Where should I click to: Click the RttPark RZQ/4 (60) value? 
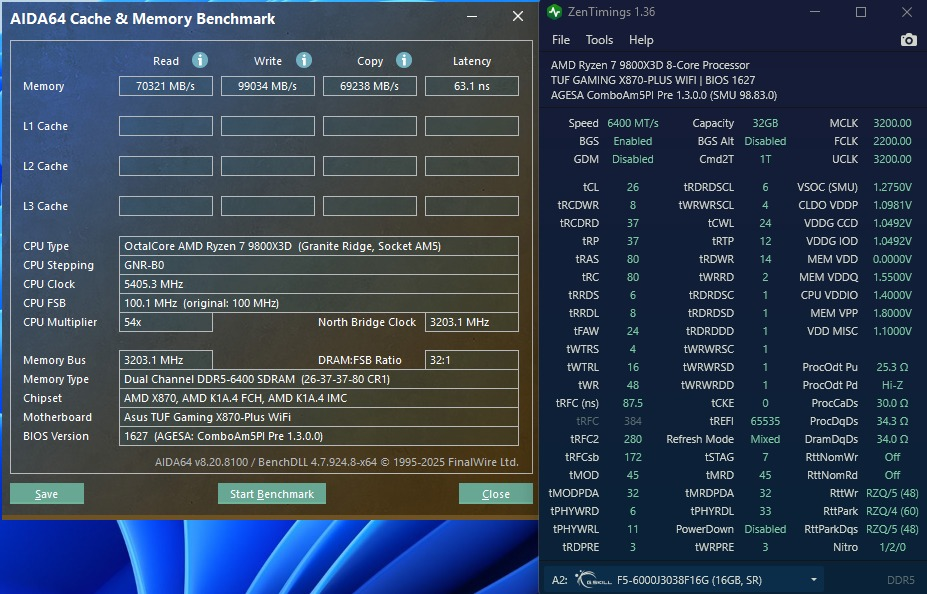(x=892, y=511)
